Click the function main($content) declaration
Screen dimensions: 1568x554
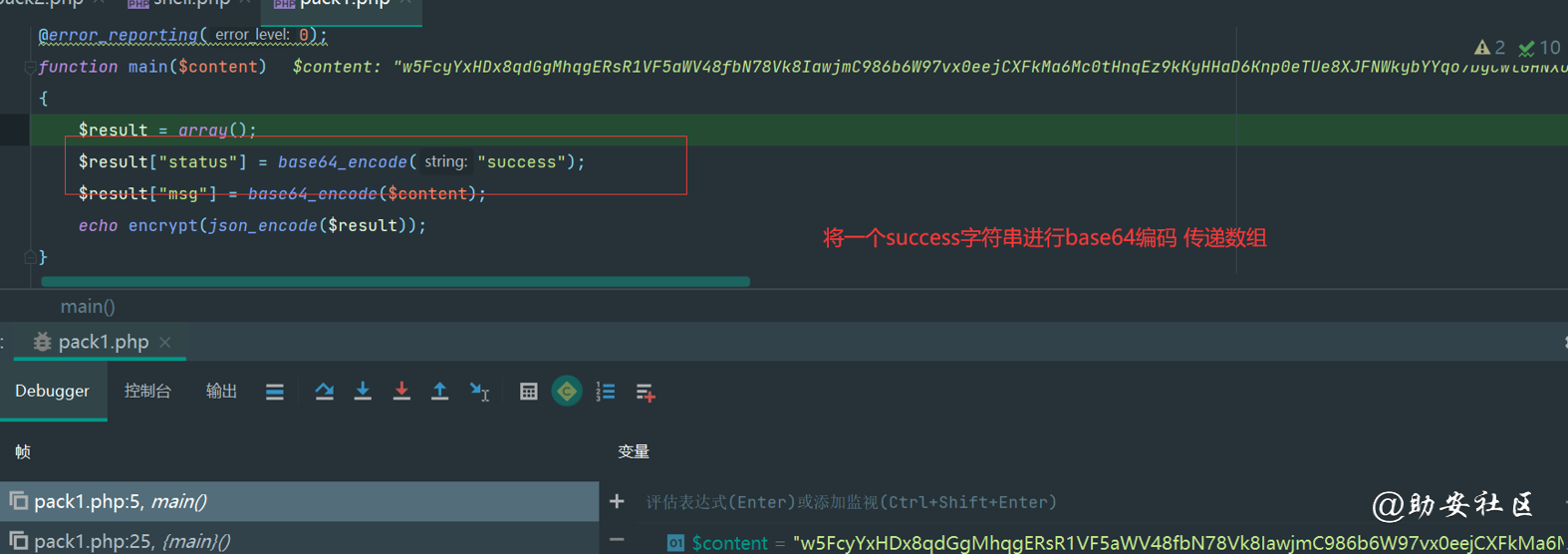pyautogui.click(x=152, y=67)
